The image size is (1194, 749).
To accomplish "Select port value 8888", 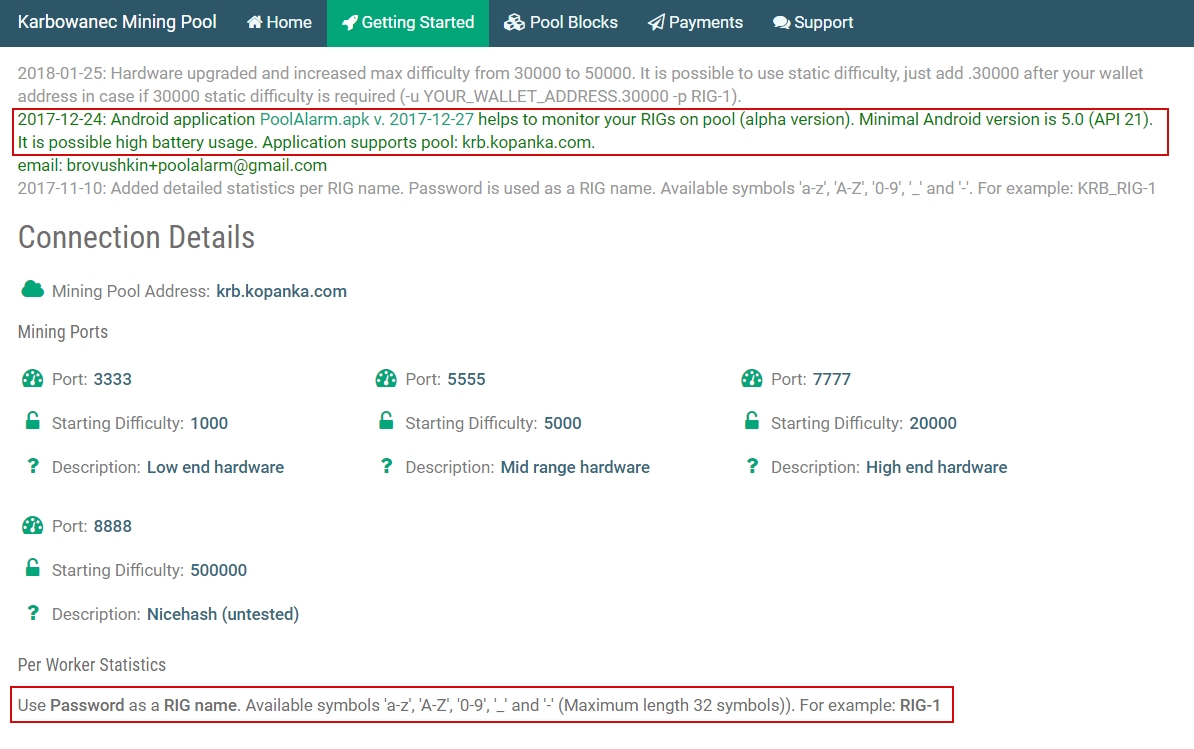I will point(113,526).
